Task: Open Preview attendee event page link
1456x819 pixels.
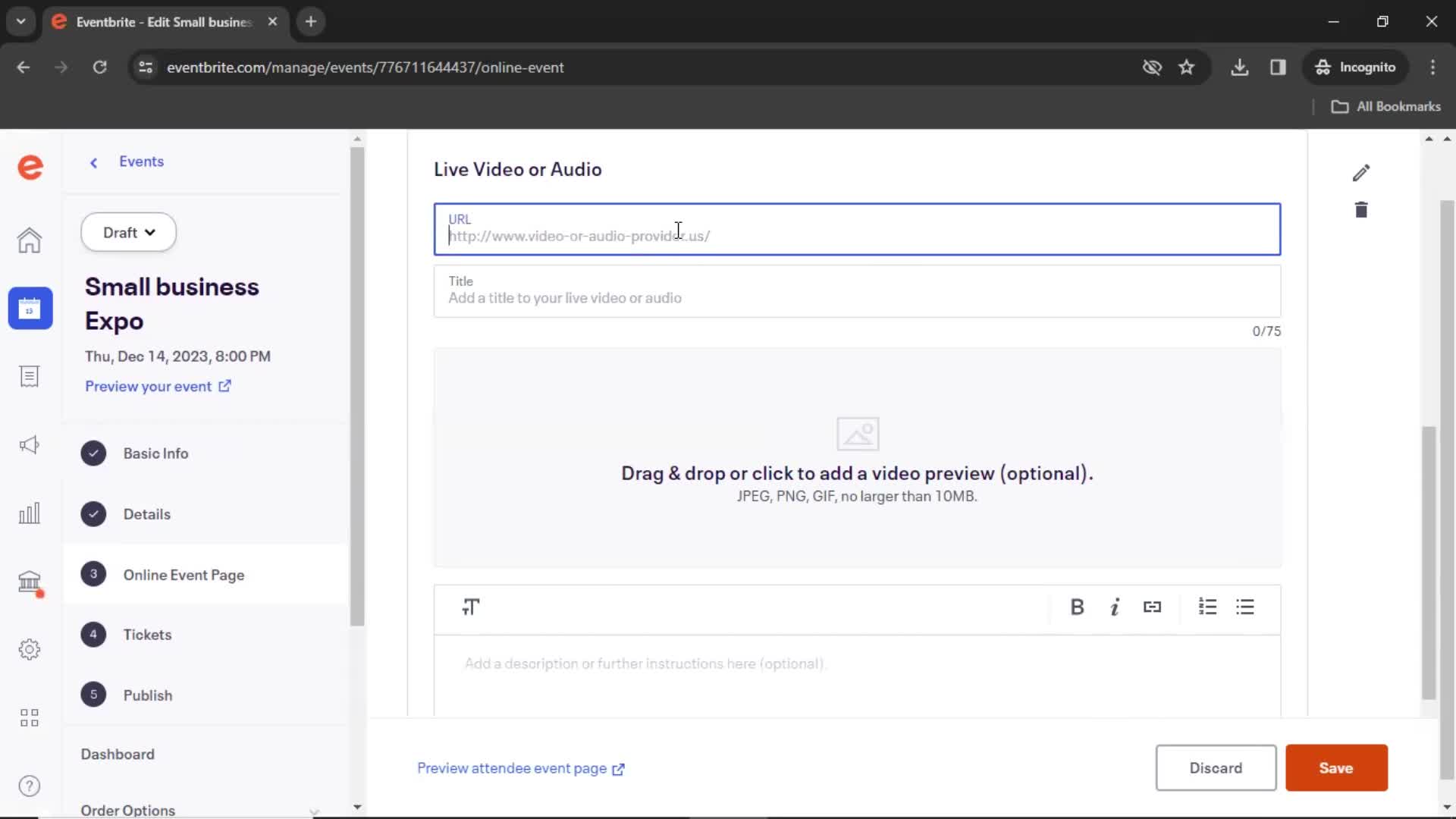Action: point(521,769)
